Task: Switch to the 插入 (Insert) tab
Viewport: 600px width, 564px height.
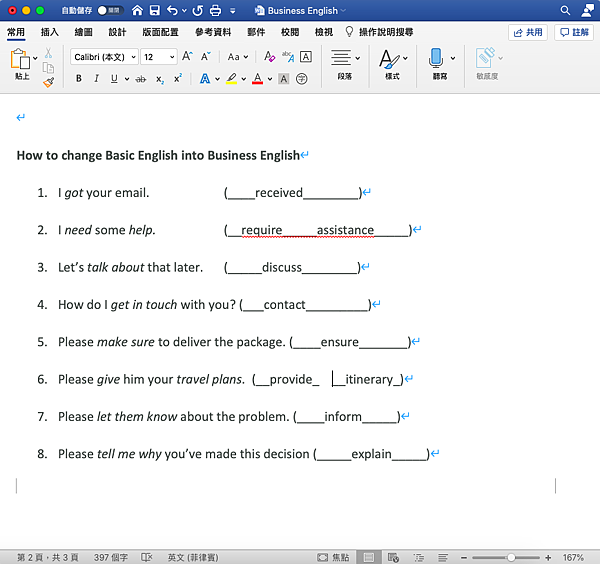Action: coord(50,32)
